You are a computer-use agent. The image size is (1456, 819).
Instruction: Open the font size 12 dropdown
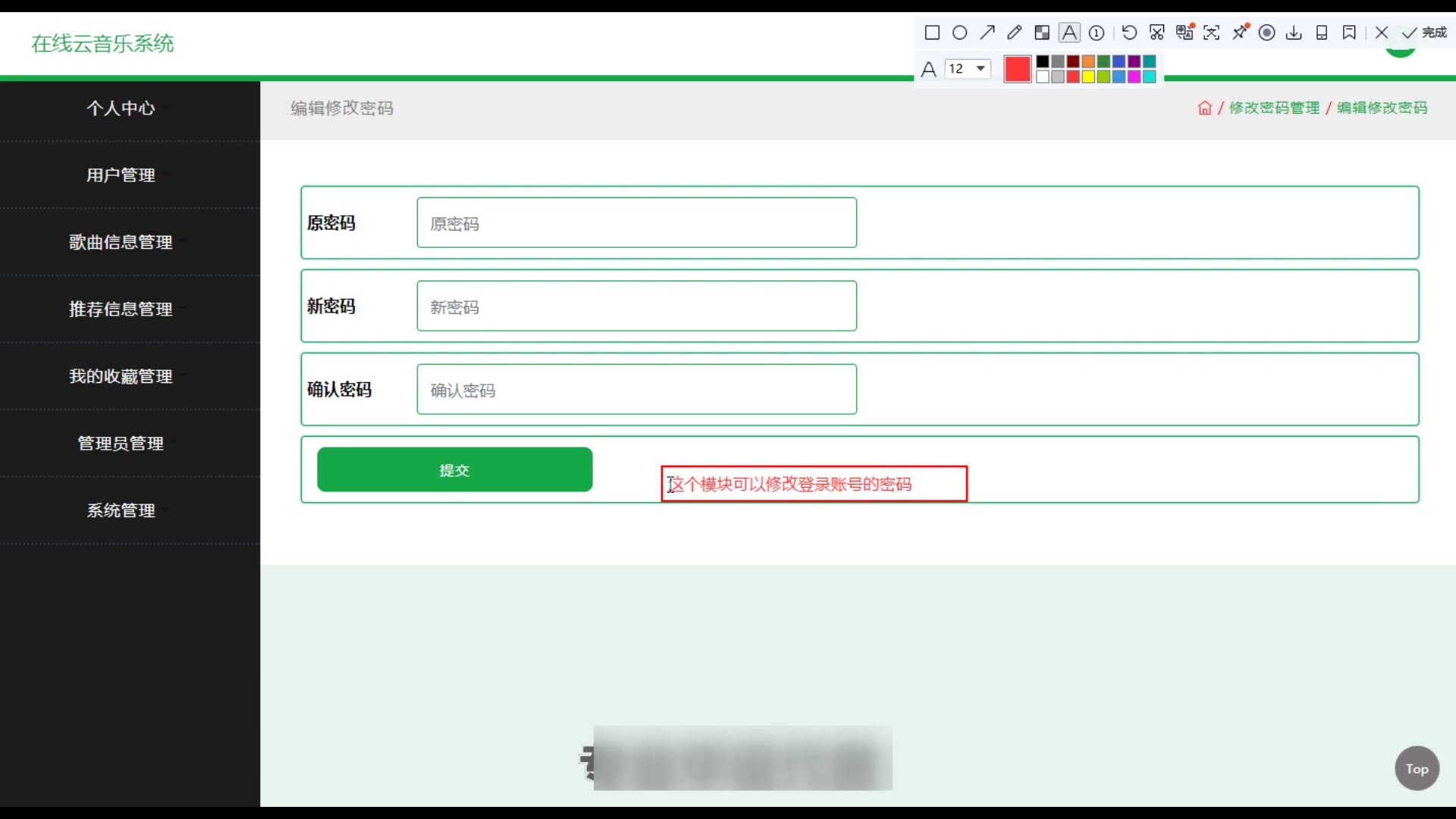968,68
